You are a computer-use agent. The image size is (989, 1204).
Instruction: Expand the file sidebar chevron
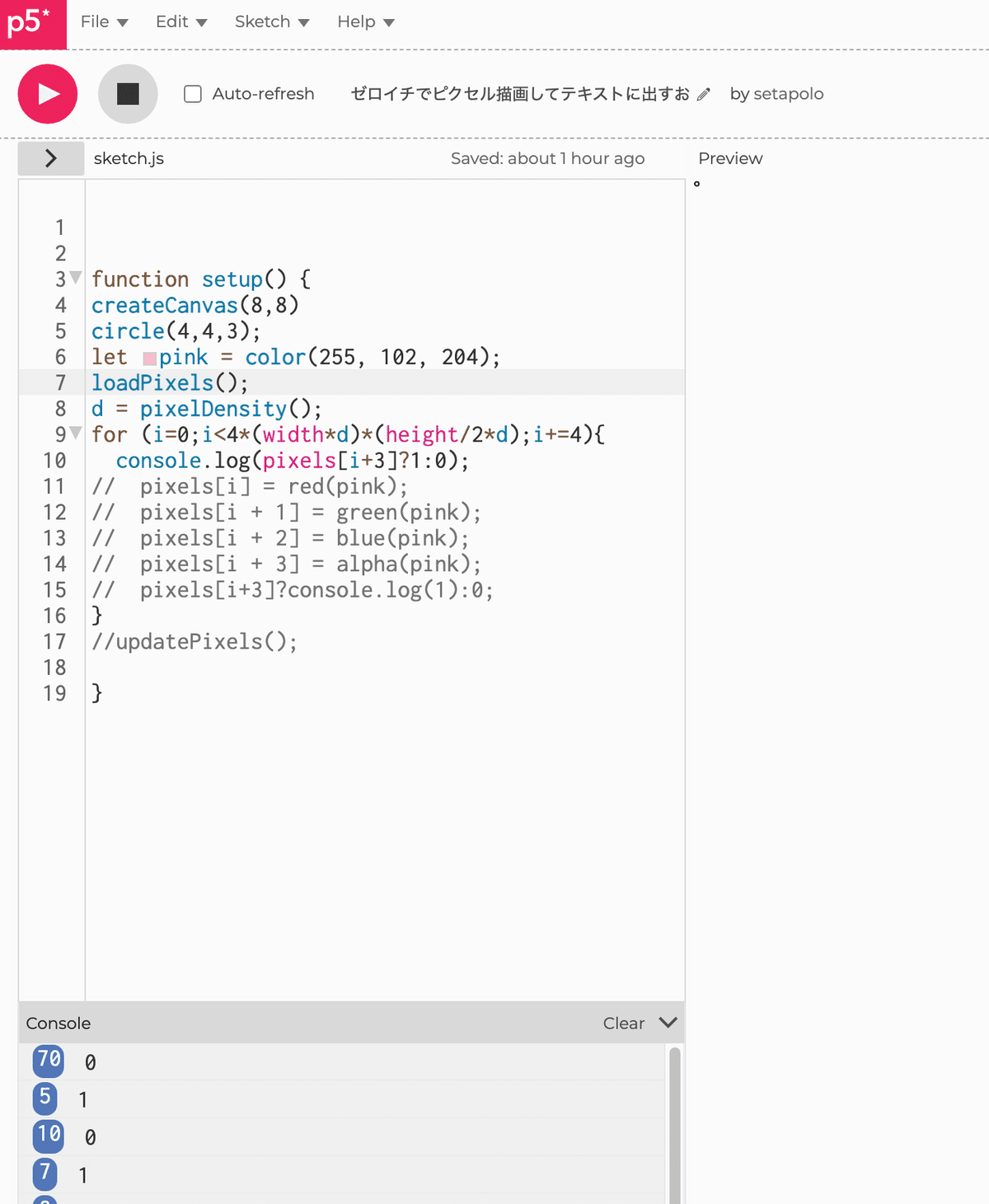click(x=51, y=158)
